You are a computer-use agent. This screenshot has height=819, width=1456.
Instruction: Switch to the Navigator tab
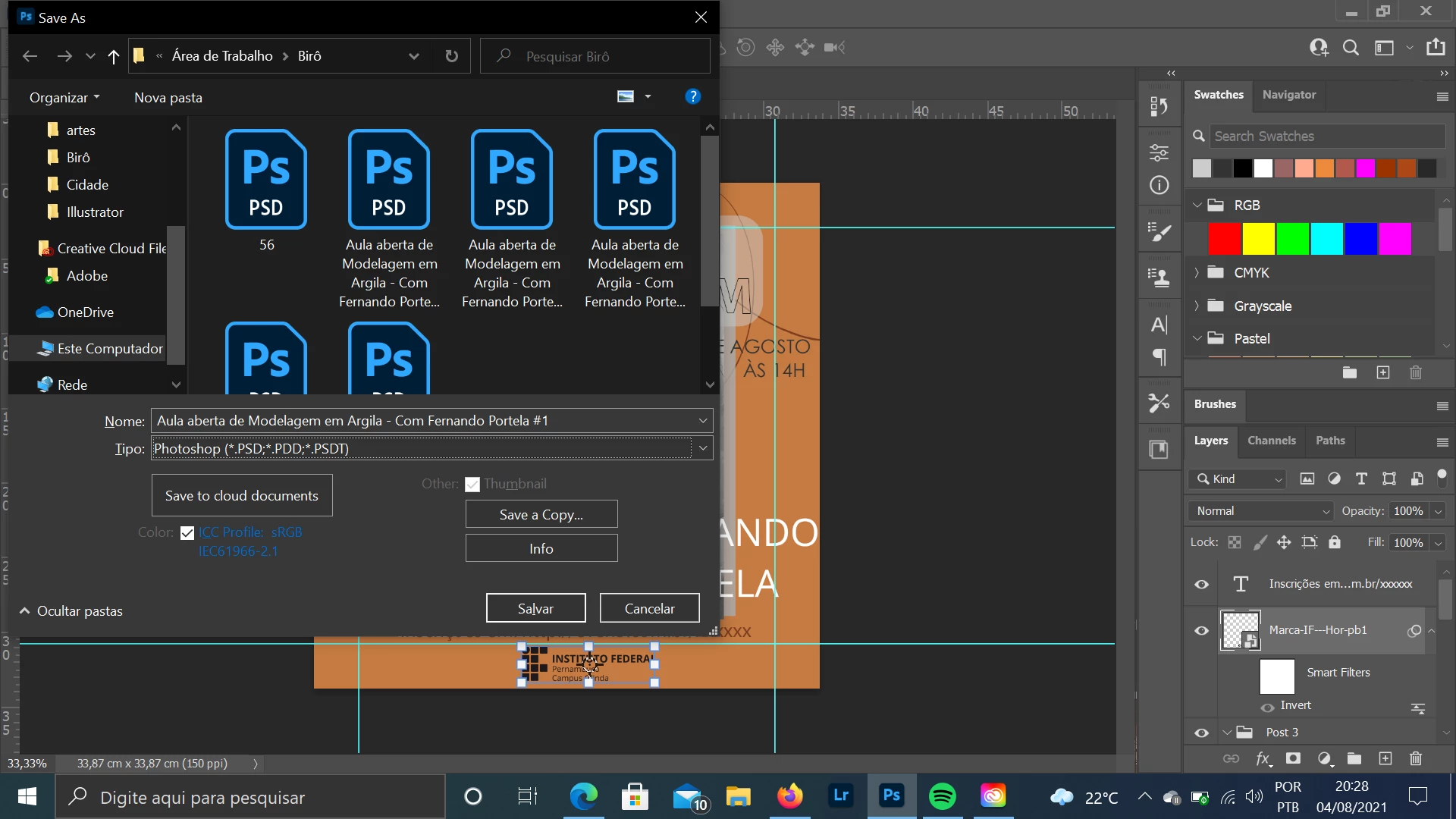coord(1288,95)
